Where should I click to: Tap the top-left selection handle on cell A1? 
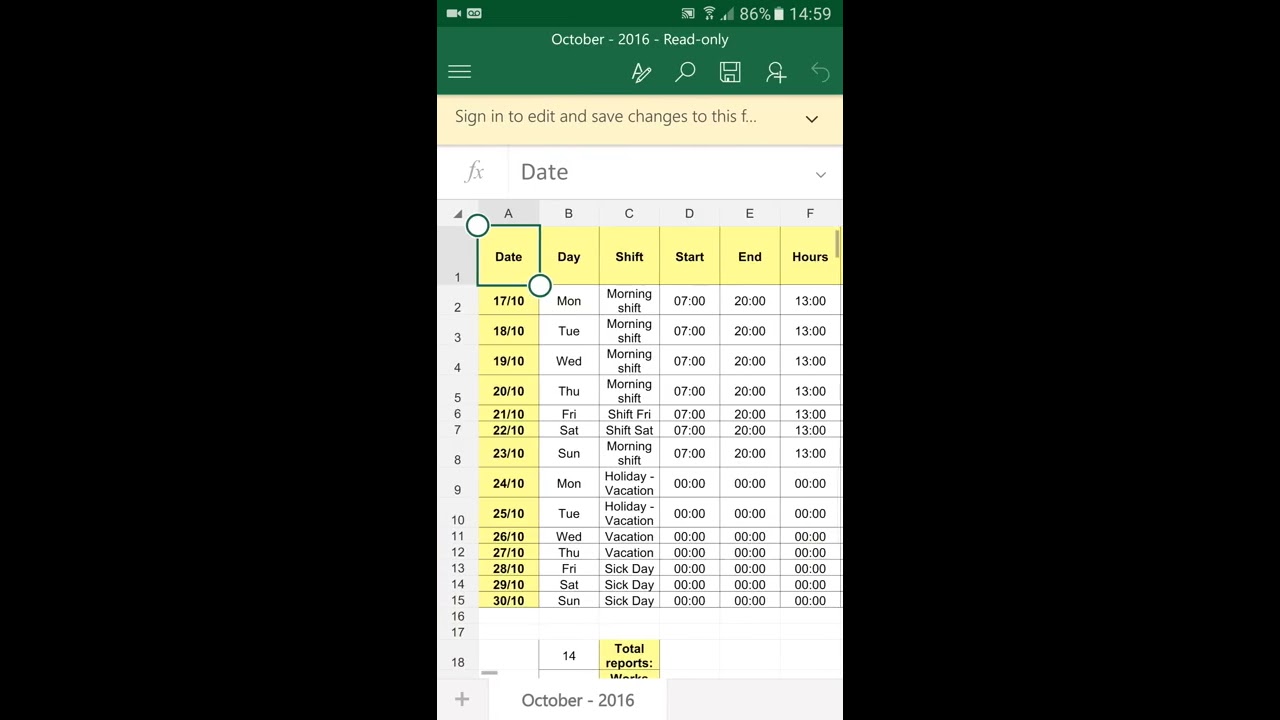point(478,226)
